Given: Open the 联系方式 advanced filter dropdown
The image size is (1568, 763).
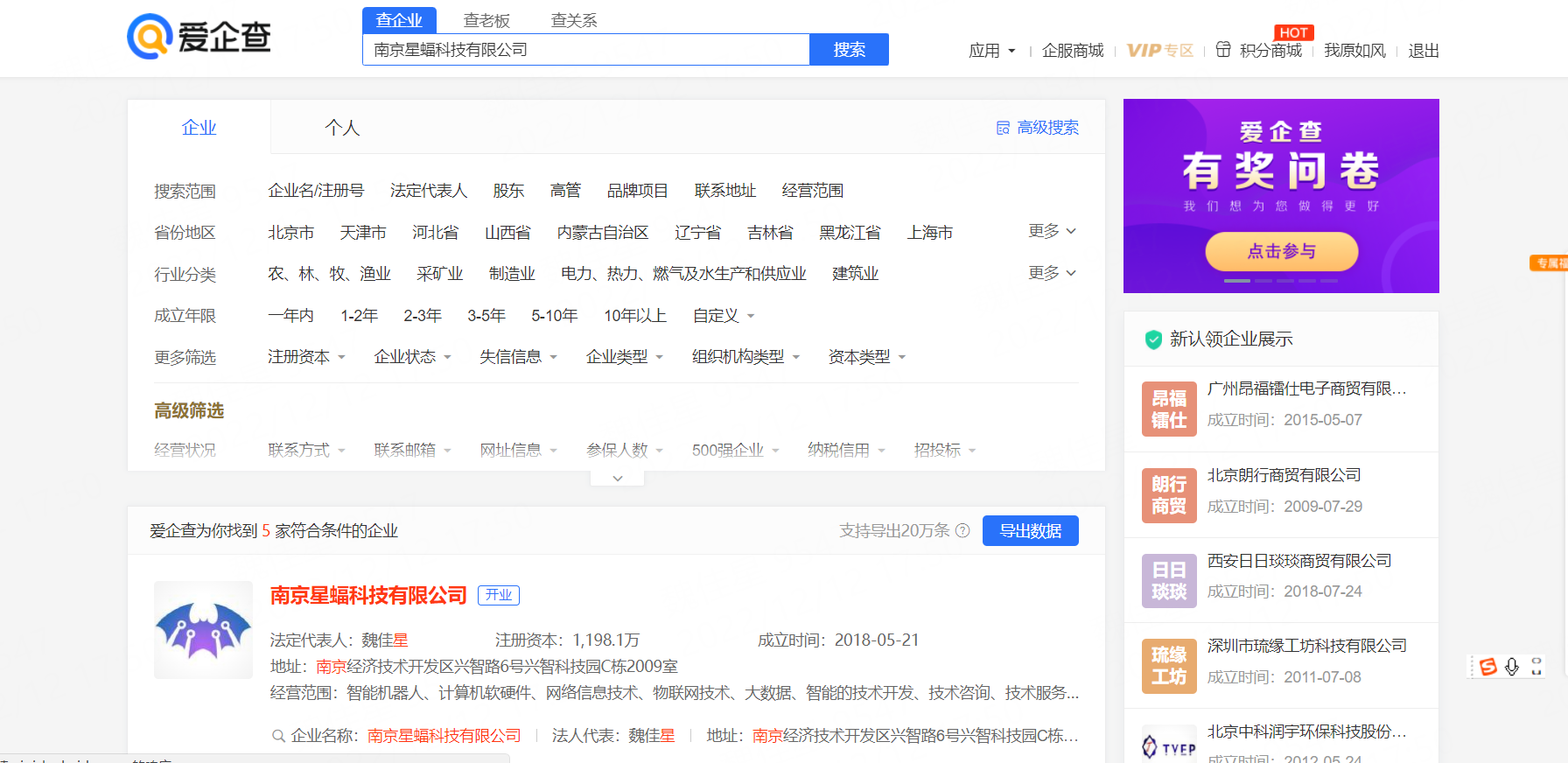Looking at the screenshot, I should click(x=306, y=450).
